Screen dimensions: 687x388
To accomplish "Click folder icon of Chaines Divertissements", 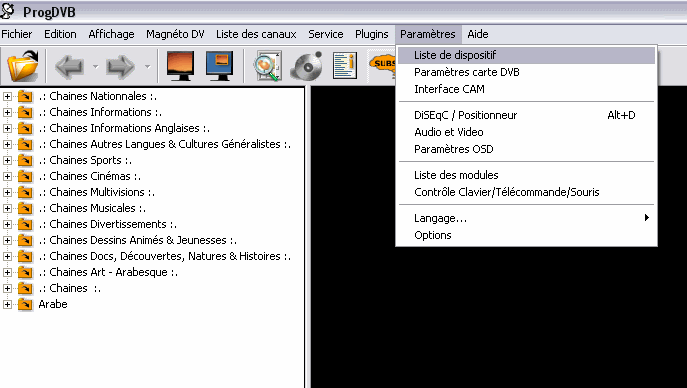I will 25,224.
